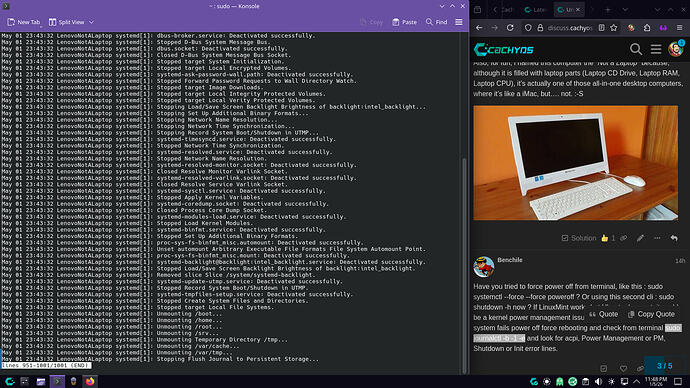
Task: Open the forum hamburger sidebar menu
Action: [656, 49]
